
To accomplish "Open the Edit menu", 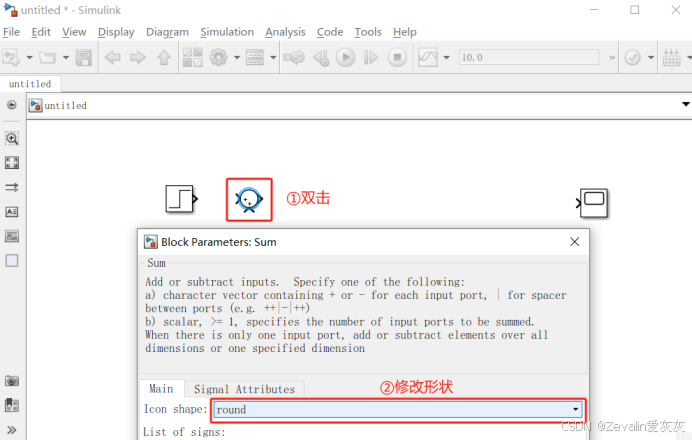I will [x=41, y=32].
